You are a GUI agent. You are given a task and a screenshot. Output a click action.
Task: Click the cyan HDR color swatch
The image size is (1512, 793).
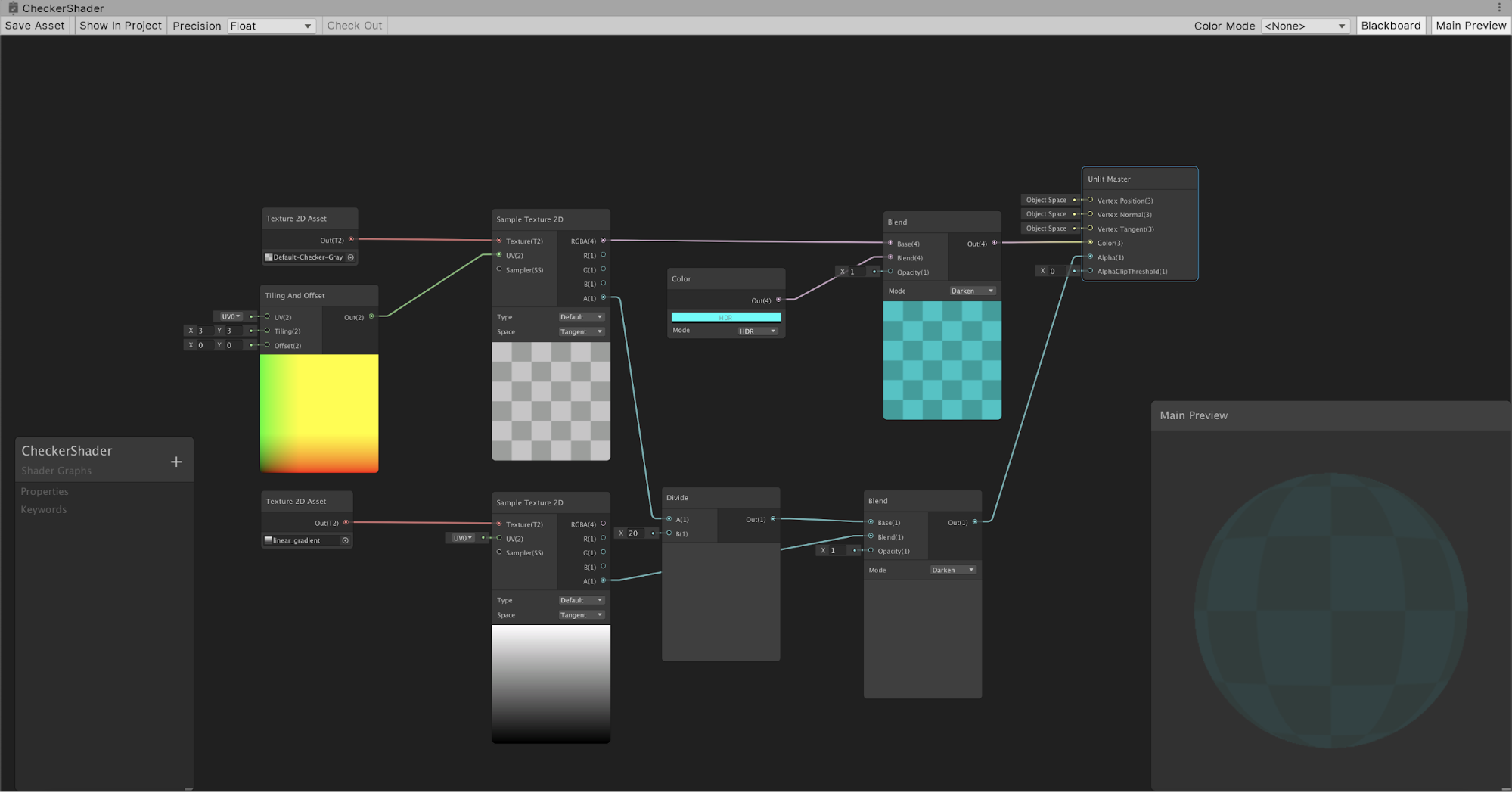point(725,317)
